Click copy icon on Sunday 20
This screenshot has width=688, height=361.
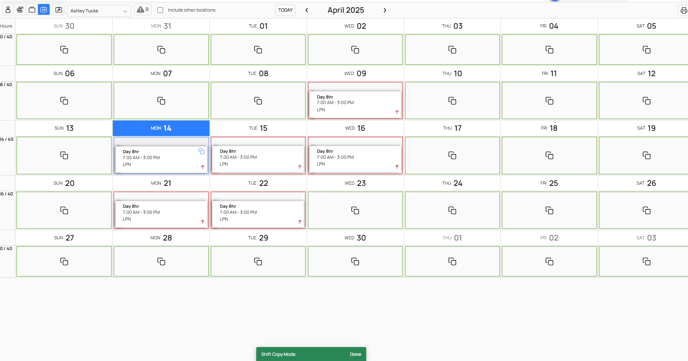click(64, 211)
